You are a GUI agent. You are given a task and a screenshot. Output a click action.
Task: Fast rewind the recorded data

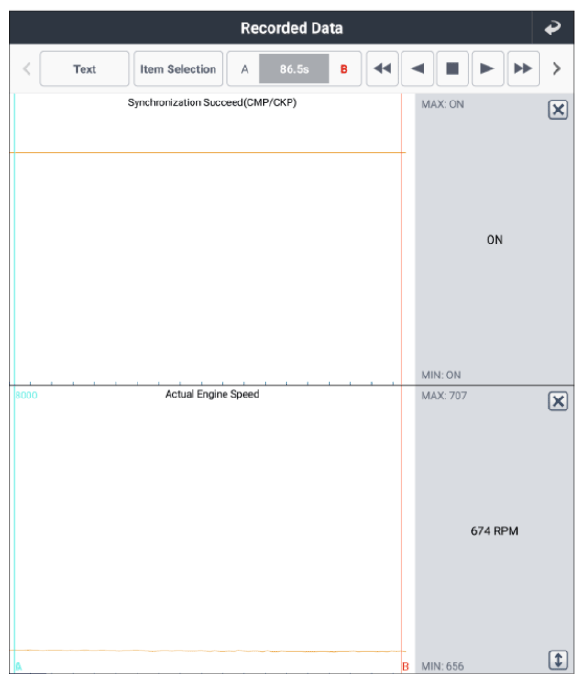[x=382, y=68]
